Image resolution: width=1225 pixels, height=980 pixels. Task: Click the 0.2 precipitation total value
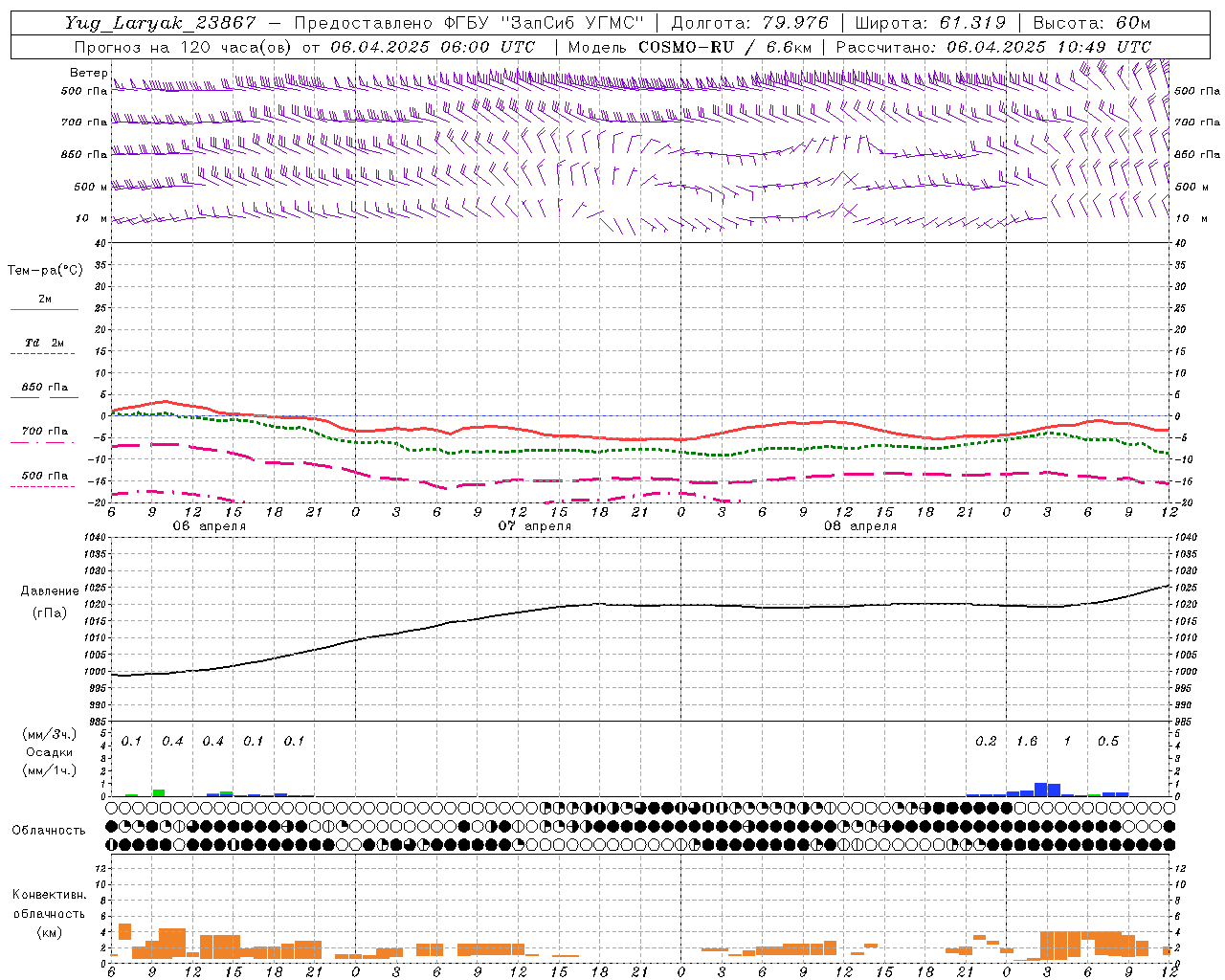[x=986, y=742]
